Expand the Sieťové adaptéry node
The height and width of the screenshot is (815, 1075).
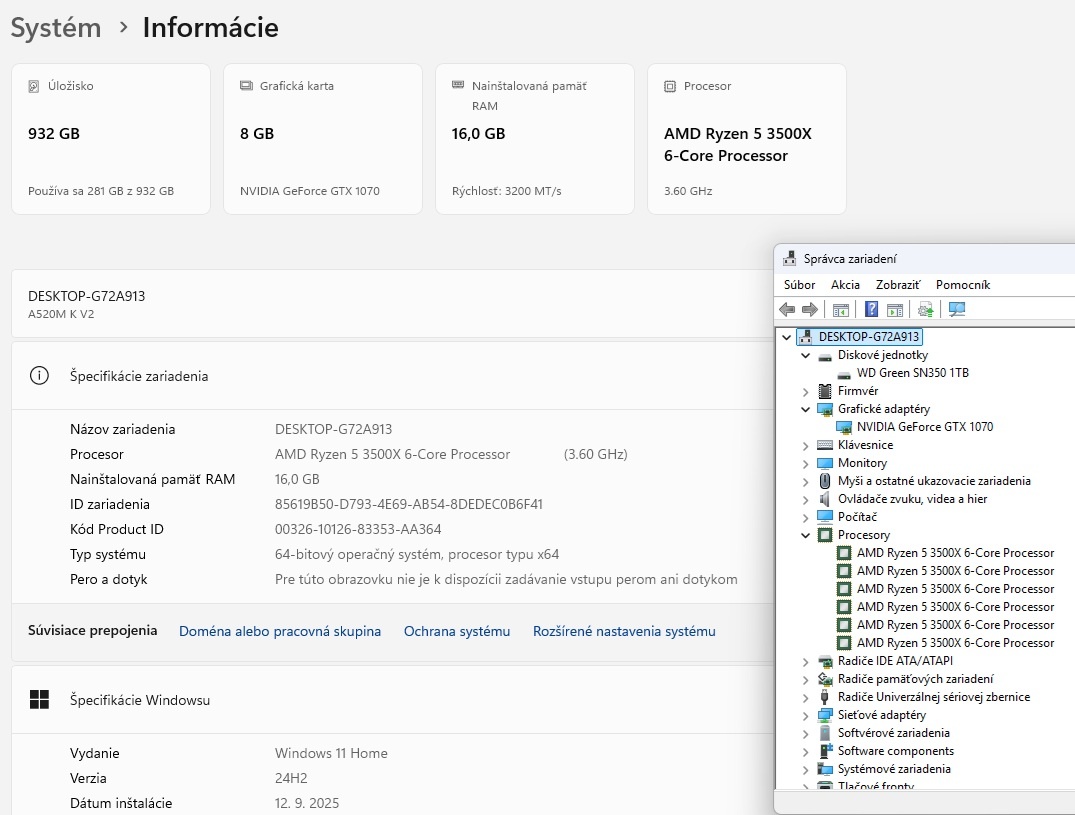click(x=806, y=715)
